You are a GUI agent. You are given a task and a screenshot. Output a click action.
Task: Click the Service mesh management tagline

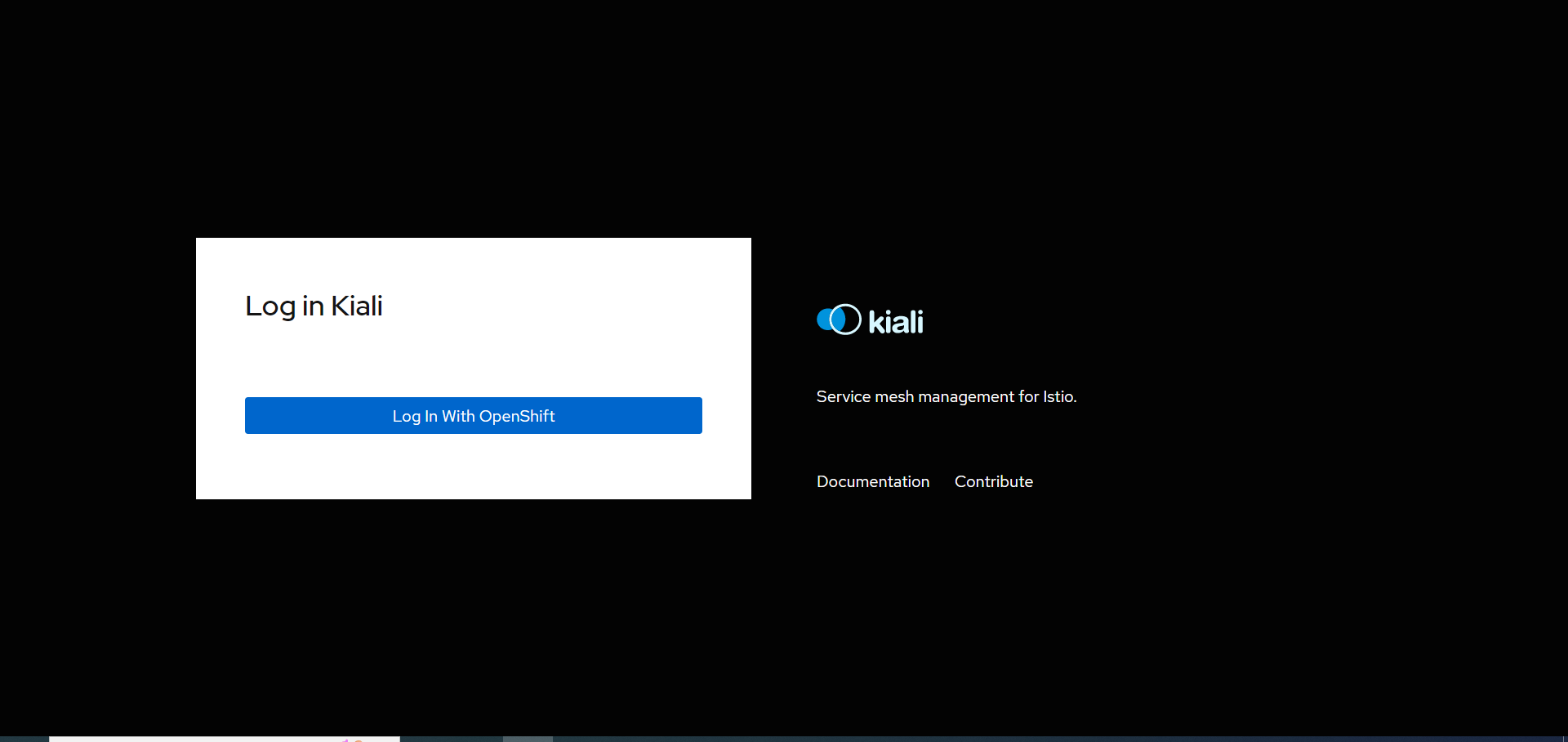[x=946, y=396]
